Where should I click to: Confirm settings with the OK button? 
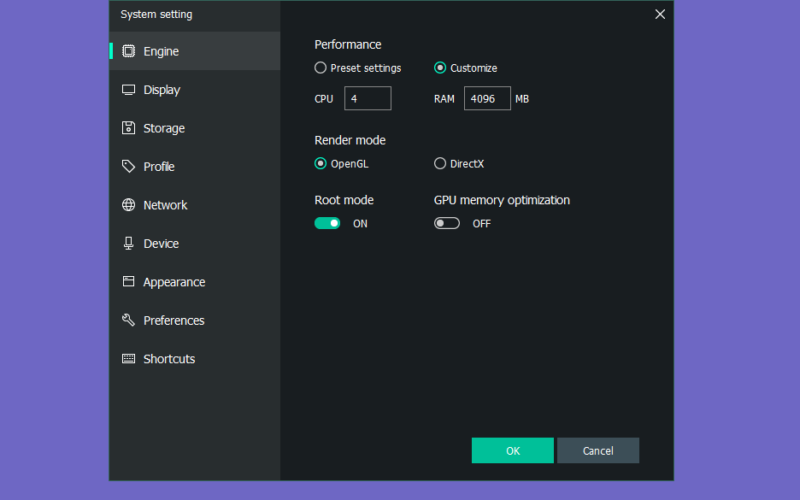click(512, 451)
